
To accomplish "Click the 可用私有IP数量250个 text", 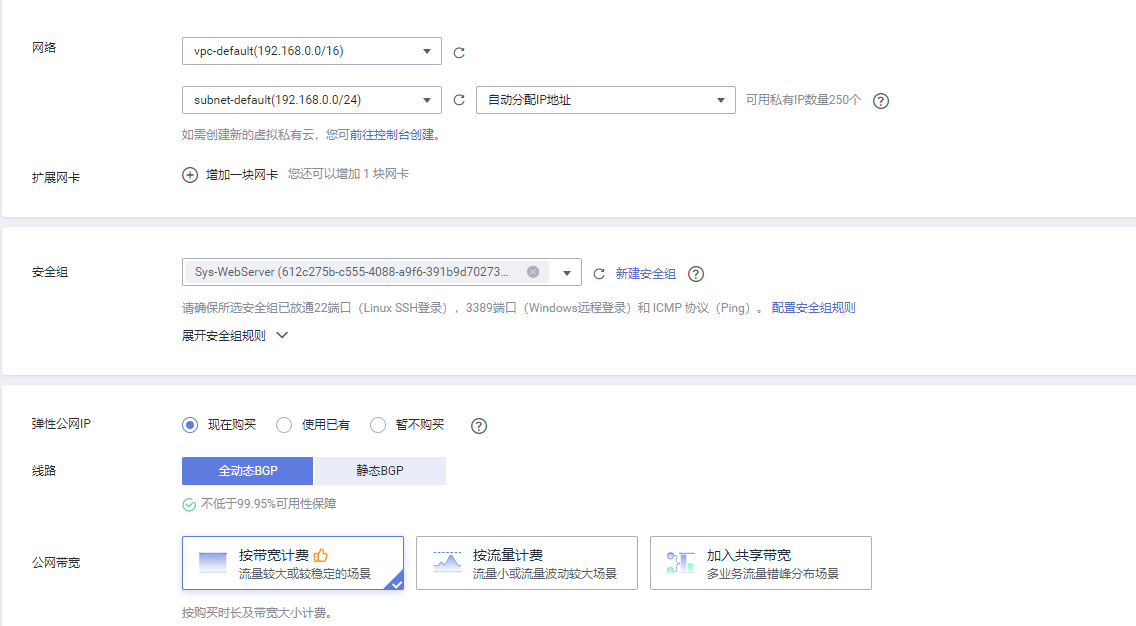I will coord(803,100).
